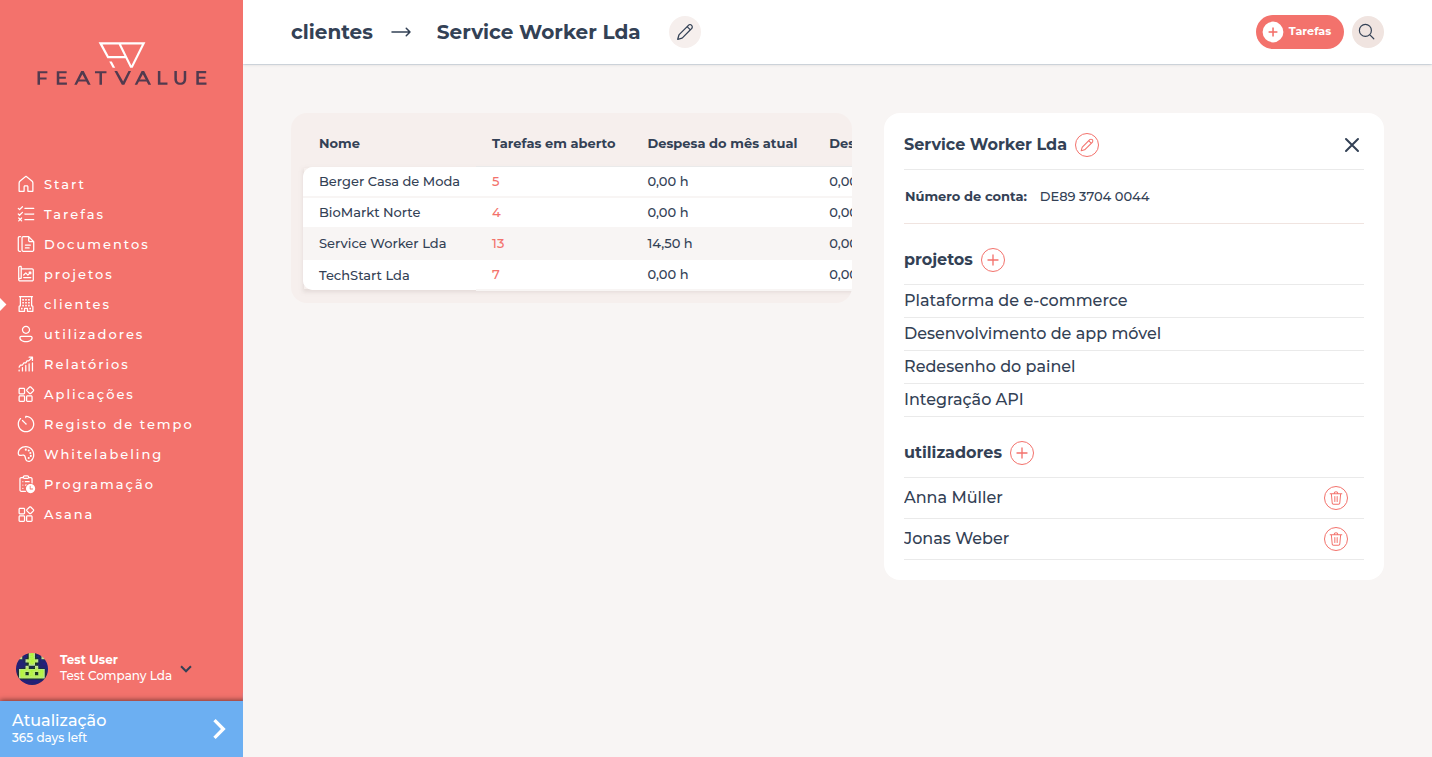Click the Aplicações grid icon in sidebar
This screenshot has width=1432, height=757.
point(26,394)
